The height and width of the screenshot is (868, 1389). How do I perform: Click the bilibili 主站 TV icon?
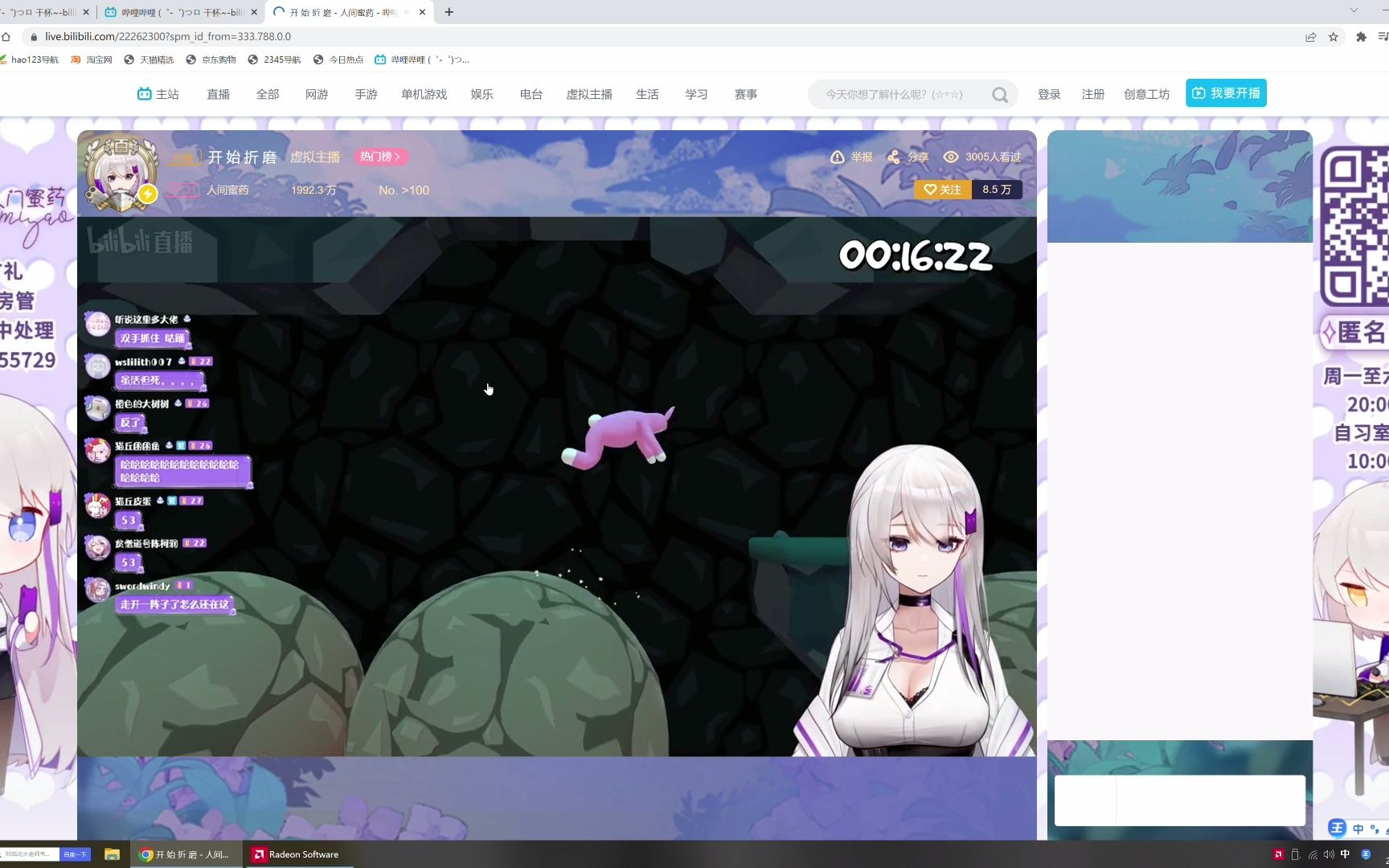(145, 94)
